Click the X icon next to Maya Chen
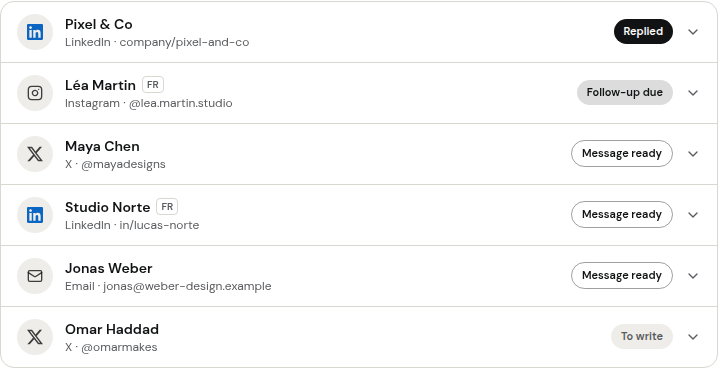Viewport: 718px width, 368px height. [x=35, y=154]
